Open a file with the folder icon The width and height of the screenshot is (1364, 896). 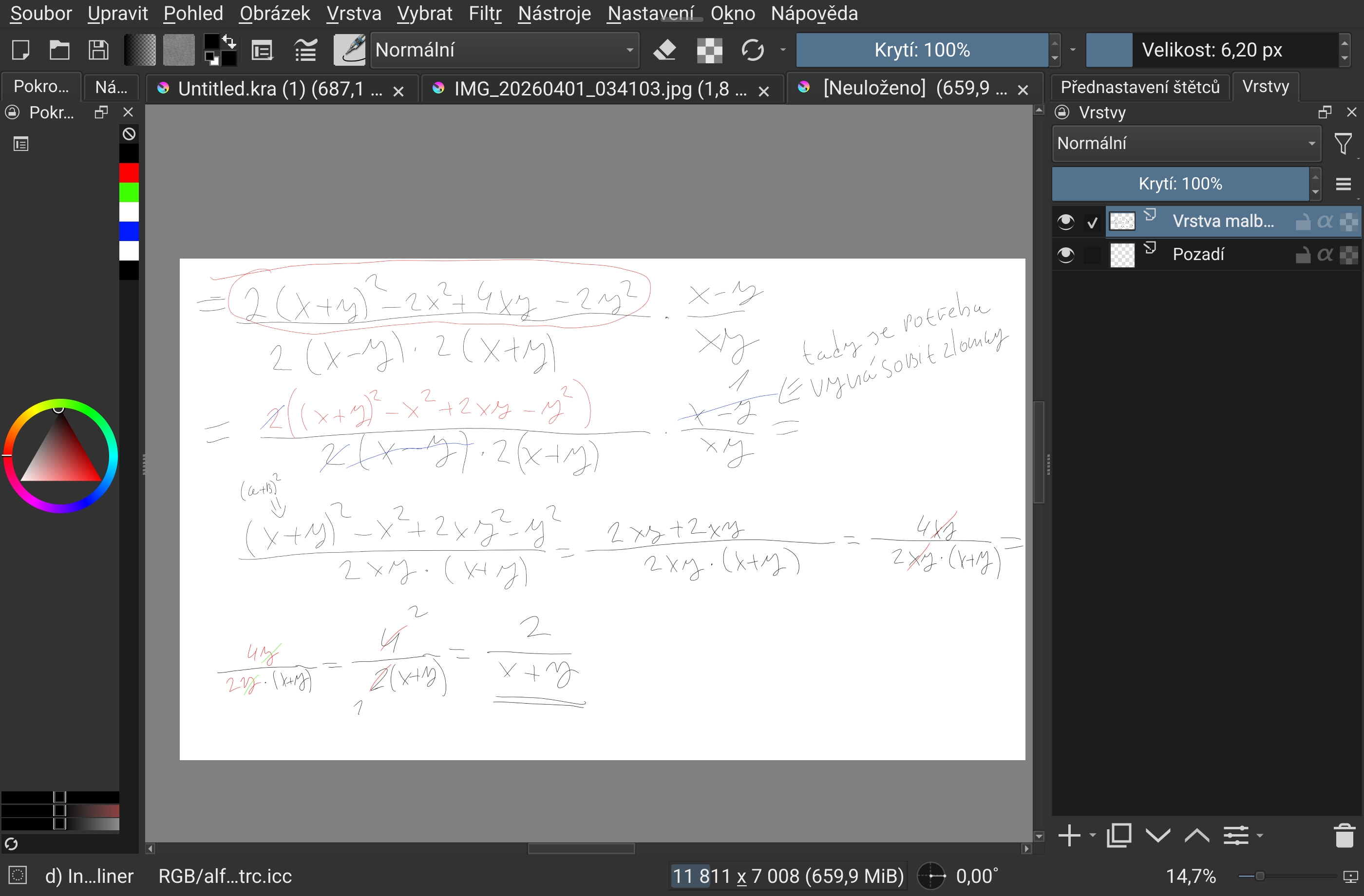59,50
